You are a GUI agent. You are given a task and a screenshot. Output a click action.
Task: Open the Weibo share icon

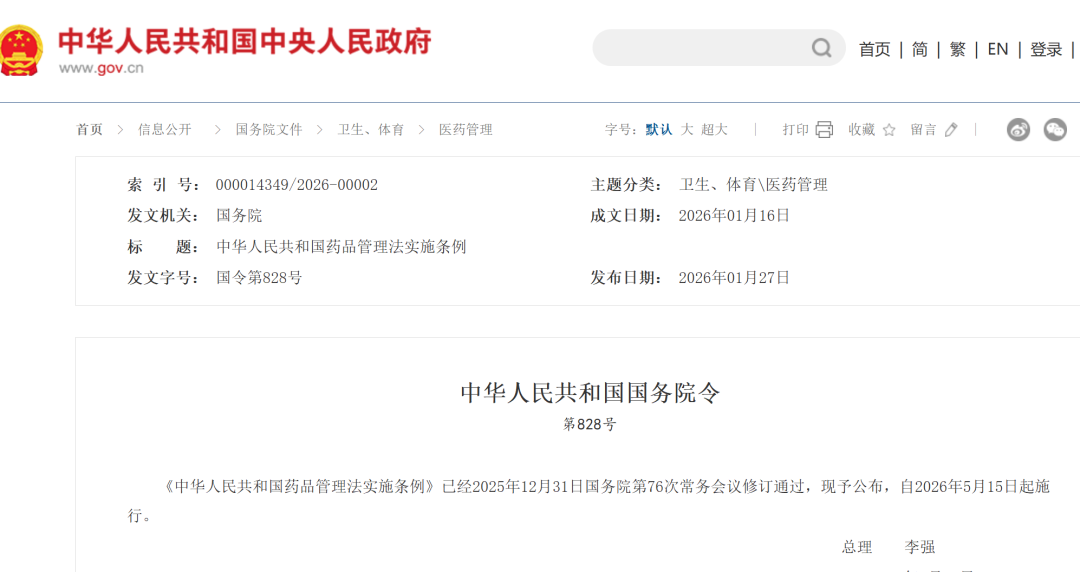click(1018, 129)
